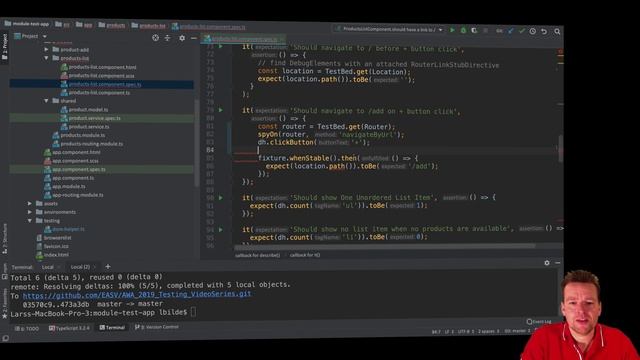Screen dimensions: 640x360
Task: Click 'callback for describe()' breadcrumb
Action: tap(258, 255)
